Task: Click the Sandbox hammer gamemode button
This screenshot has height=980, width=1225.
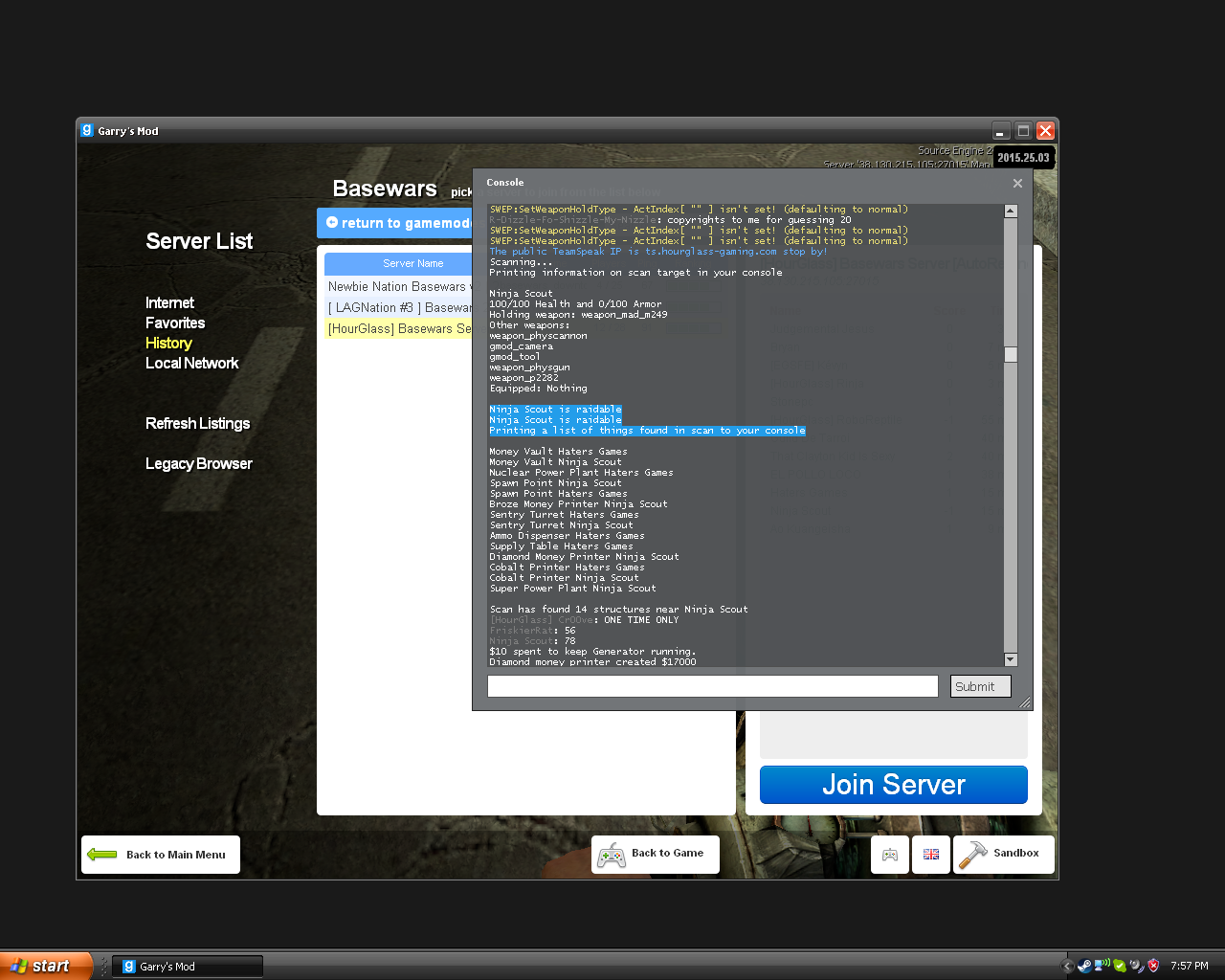Action: click(1004, 854)
